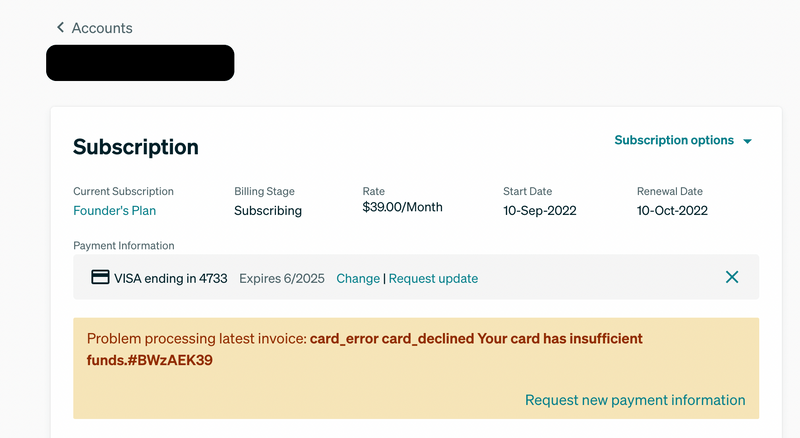Click the back chevron beside Accounts

click(x=60, y=27)
